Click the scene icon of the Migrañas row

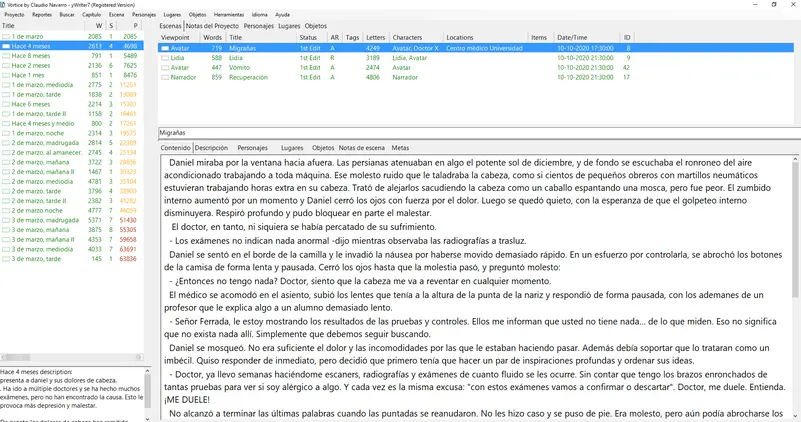[165, 49]
